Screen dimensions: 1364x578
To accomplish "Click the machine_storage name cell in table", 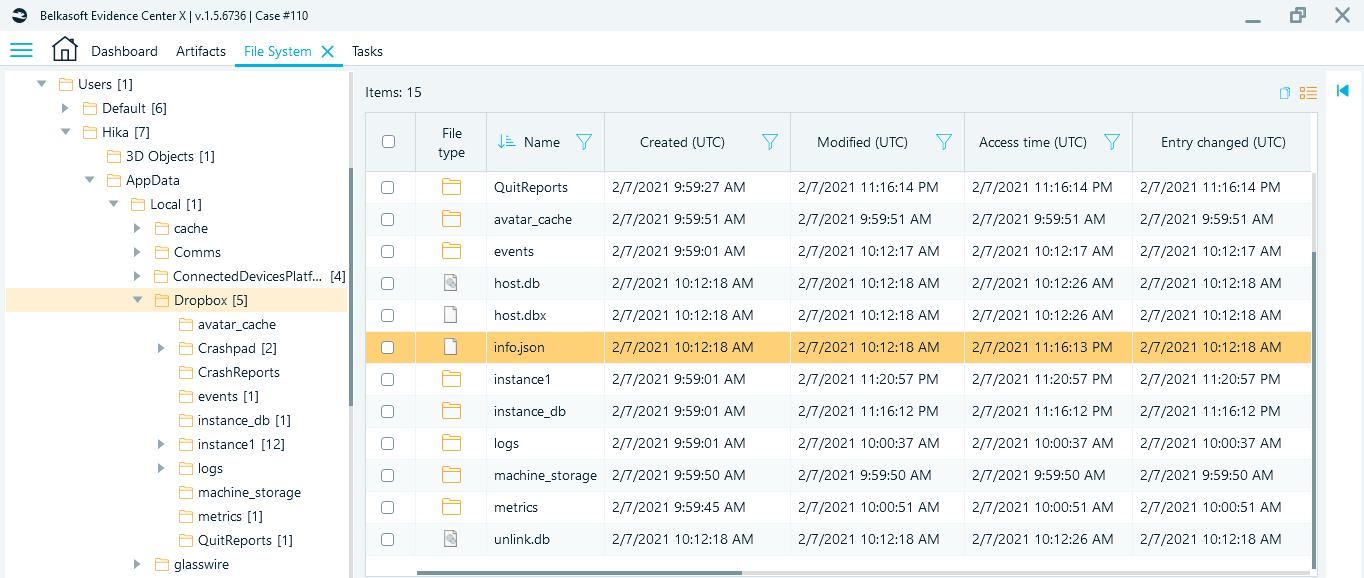I will point(545,475).
